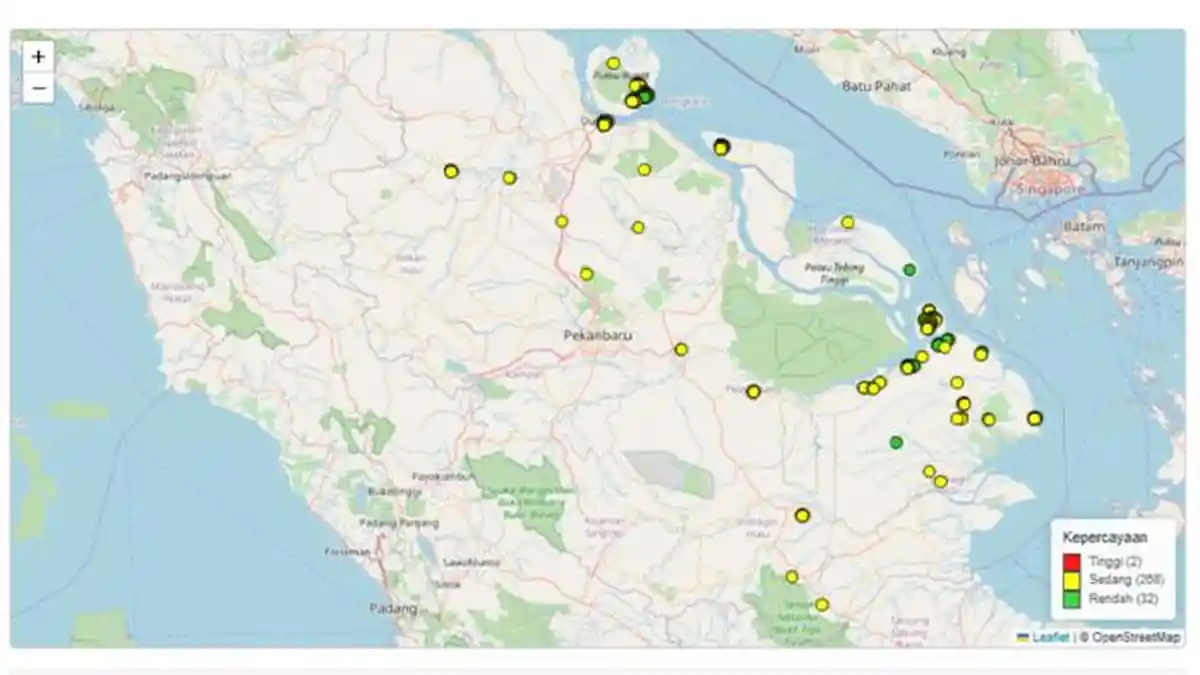Image resolution: width=1200 pixels, height=675 pixels.
Task: Click the easternmost yellow marker on the map
Action: point(1035,418)
